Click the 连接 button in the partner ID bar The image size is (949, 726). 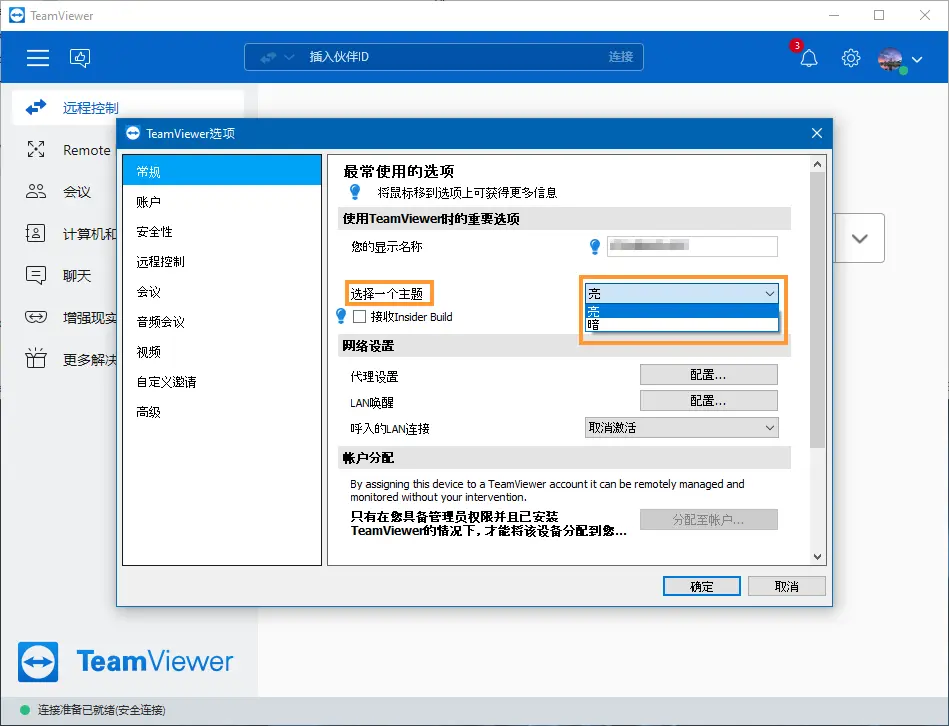[x=621, y=57]
